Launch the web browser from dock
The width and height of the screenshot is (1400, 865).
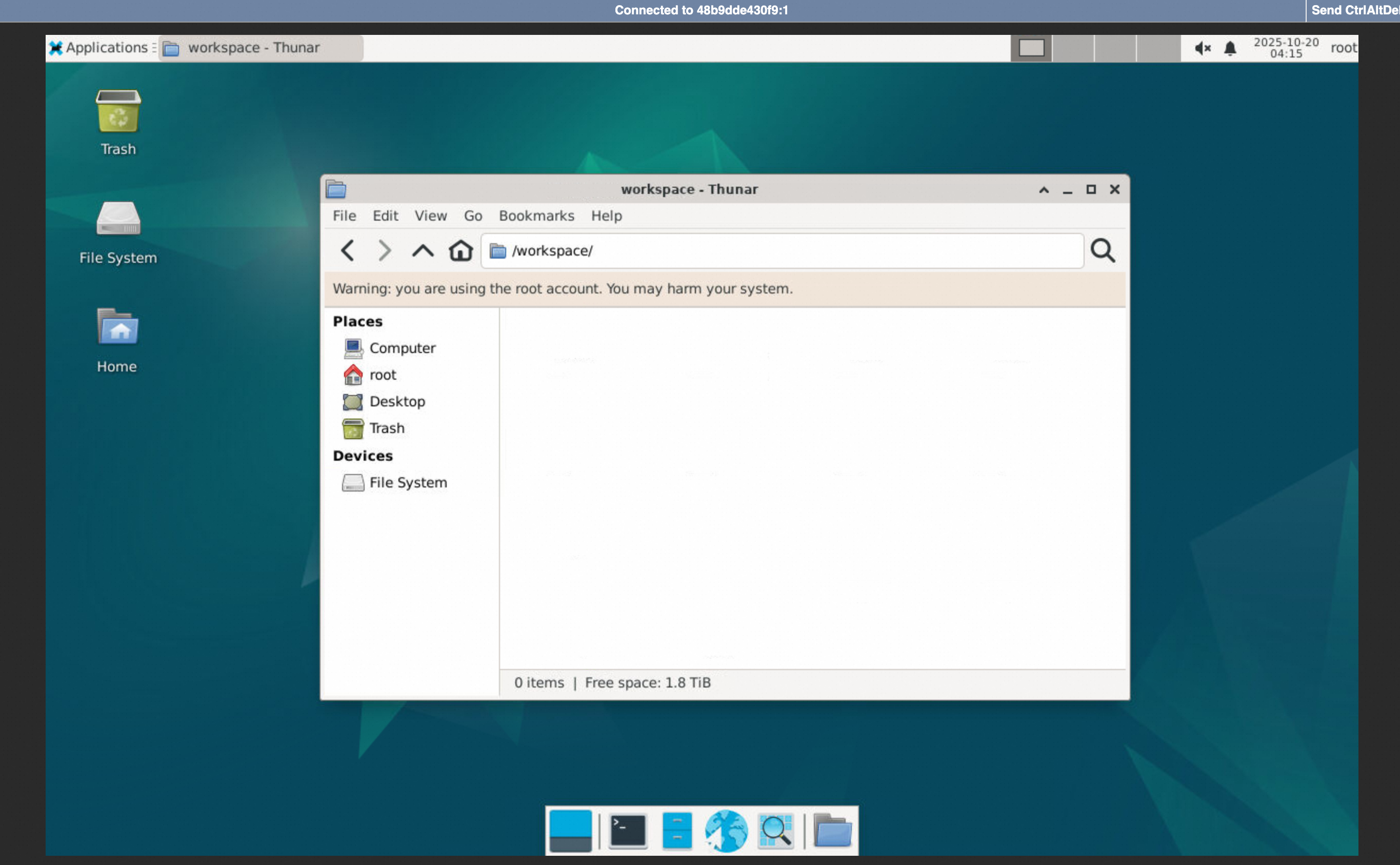tap(726, 830)
